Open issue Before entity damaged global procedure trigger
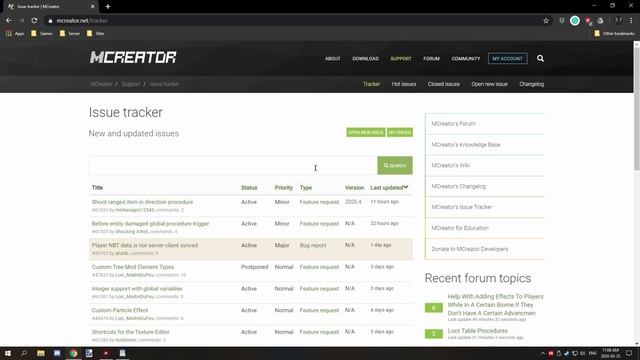The width and height of the screenshot is (640, 360). 150,224
